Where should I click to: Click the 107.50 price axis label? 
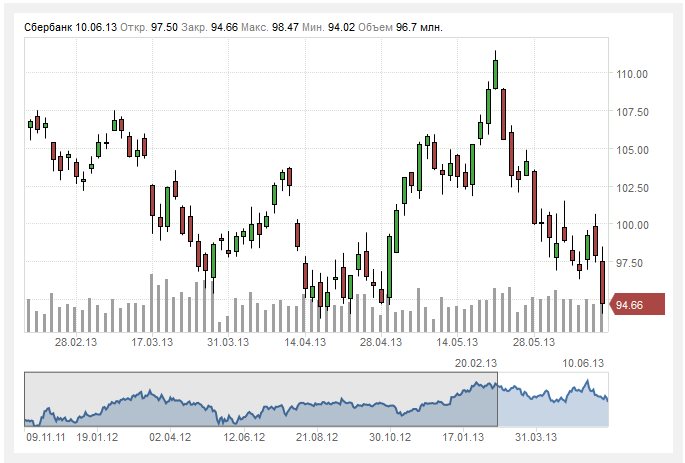pos(632,112)
